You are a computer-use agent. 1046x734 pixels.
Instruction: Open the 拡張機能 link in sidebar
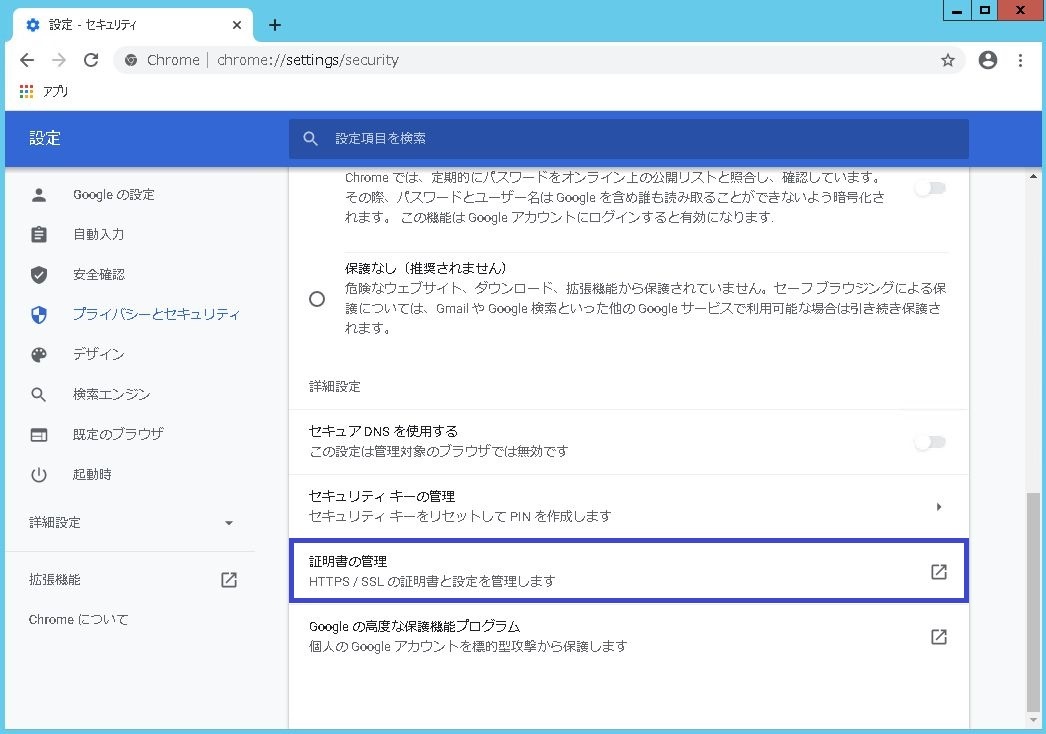[x=55, y=580]
